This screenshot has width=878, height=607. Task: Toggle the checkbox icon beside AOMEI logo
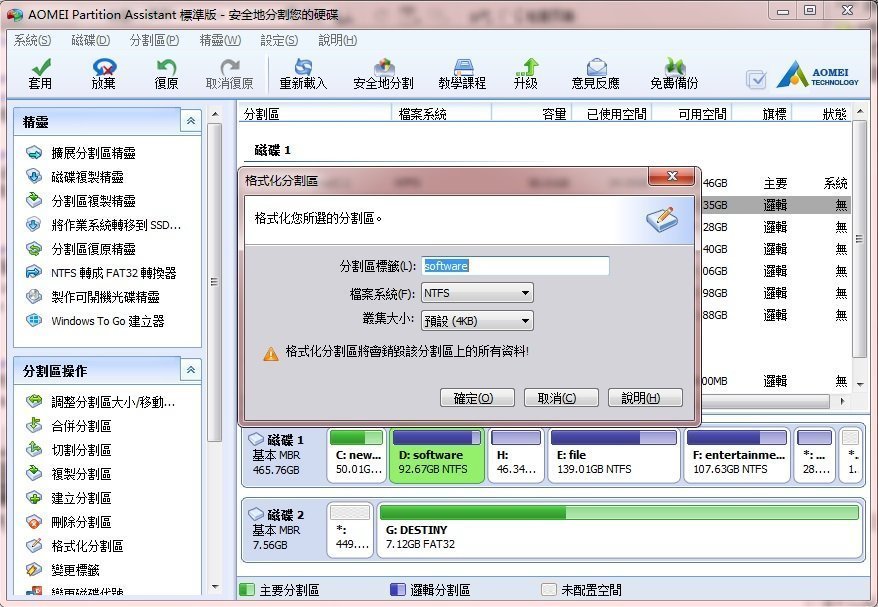pos(756,80)
